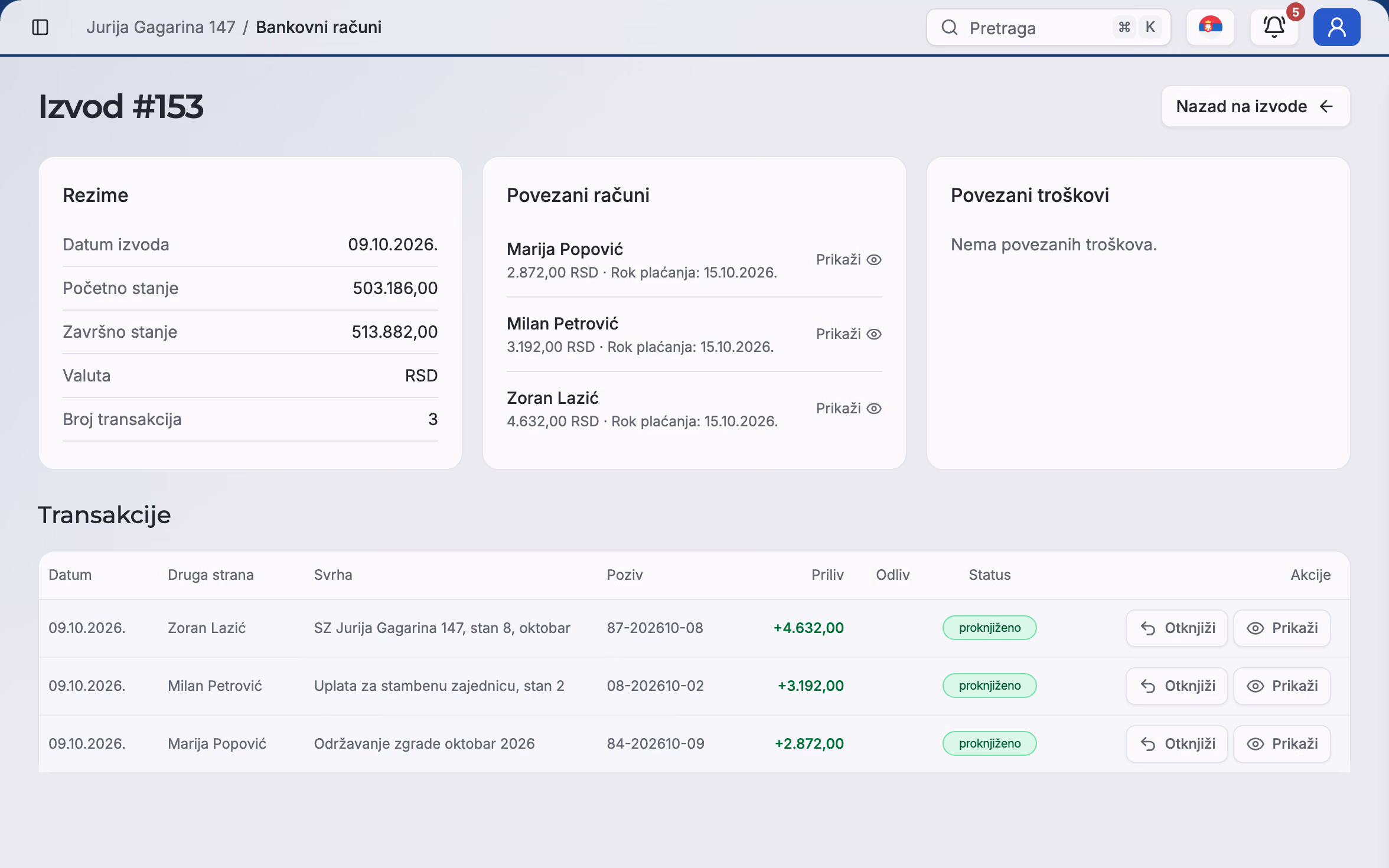Click eye icon next to Zoran Lazić invoice

tap(874, 409)
